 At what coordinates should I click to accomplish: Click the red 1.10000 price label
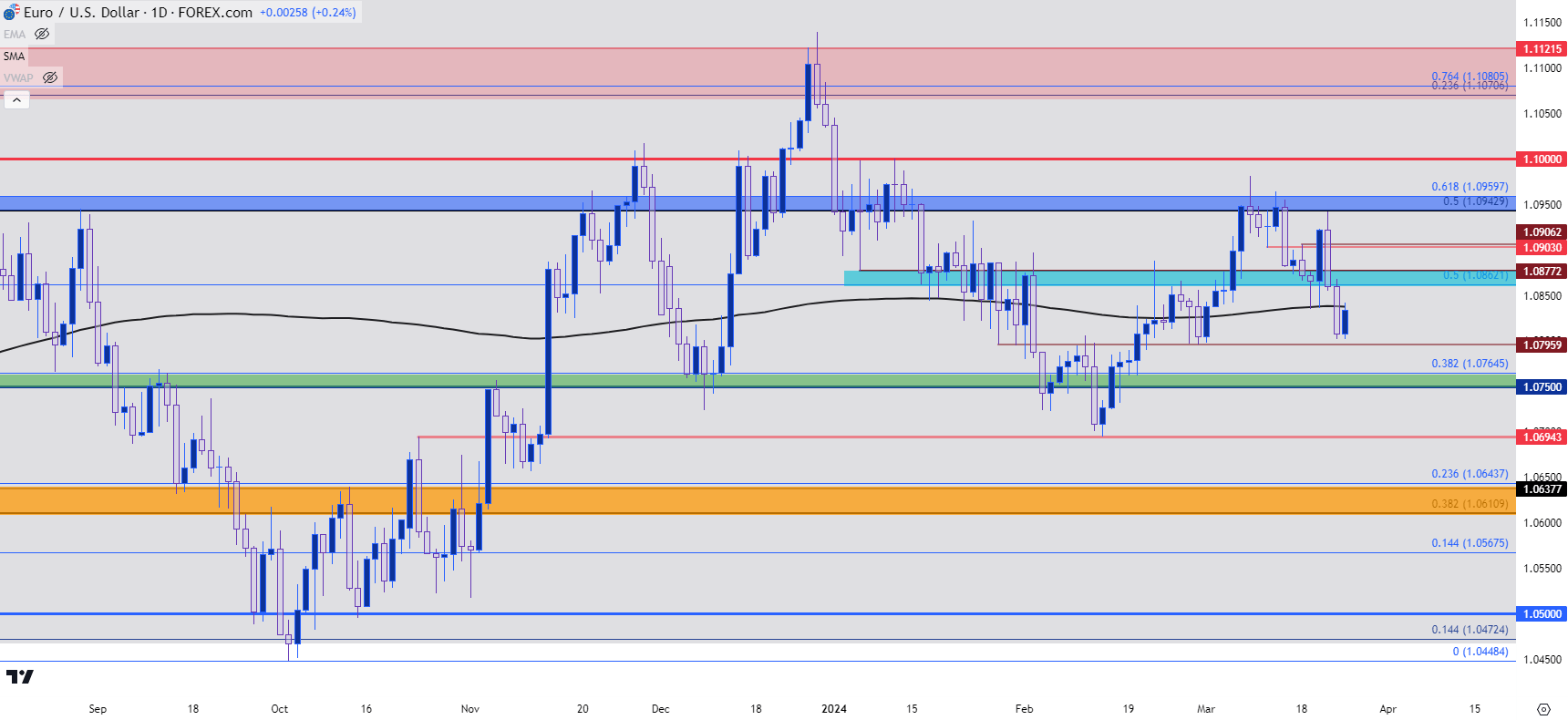click(1542, 159)
